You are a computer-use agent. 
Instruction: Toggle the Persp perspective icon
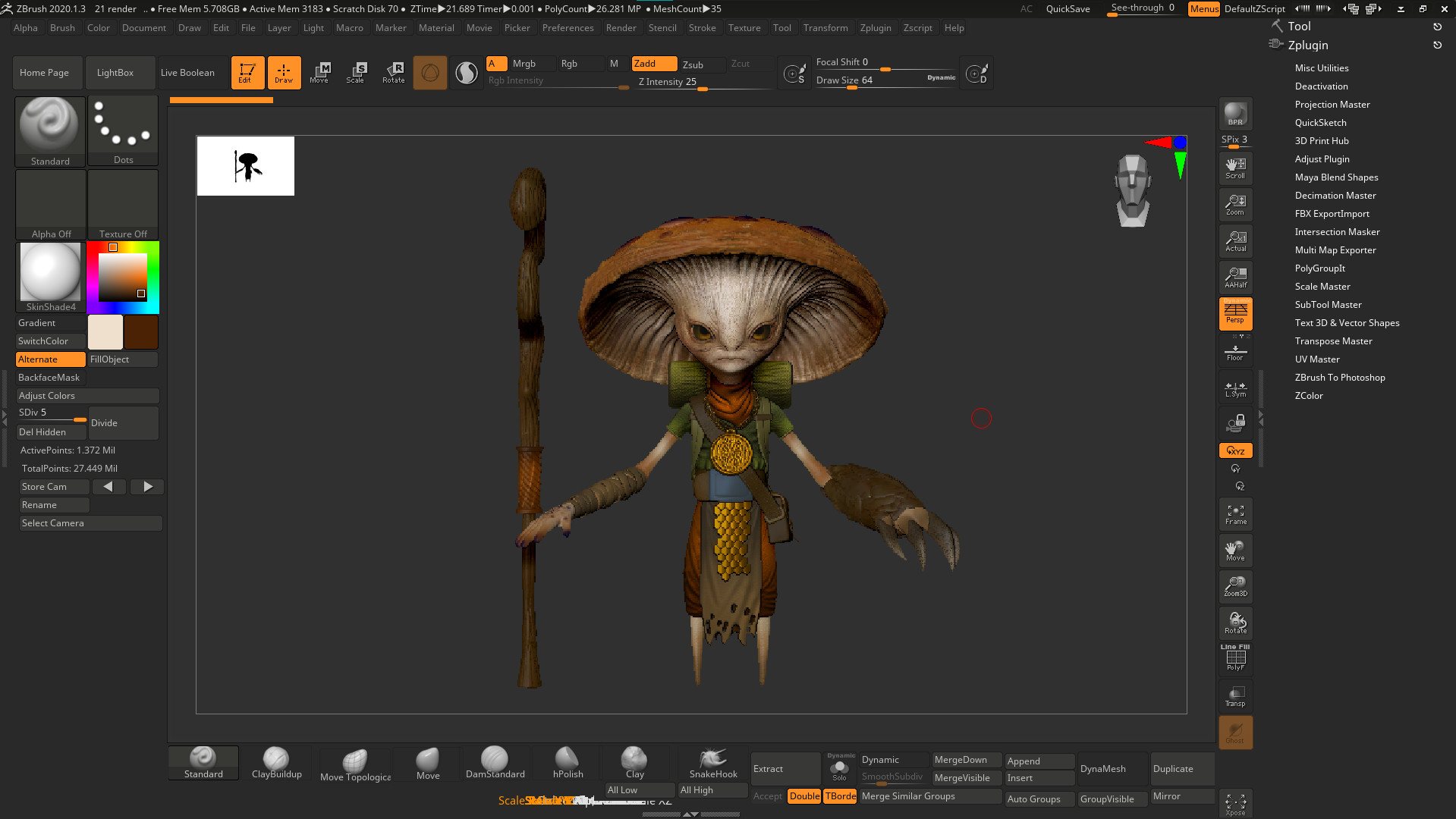point(1235,313)
